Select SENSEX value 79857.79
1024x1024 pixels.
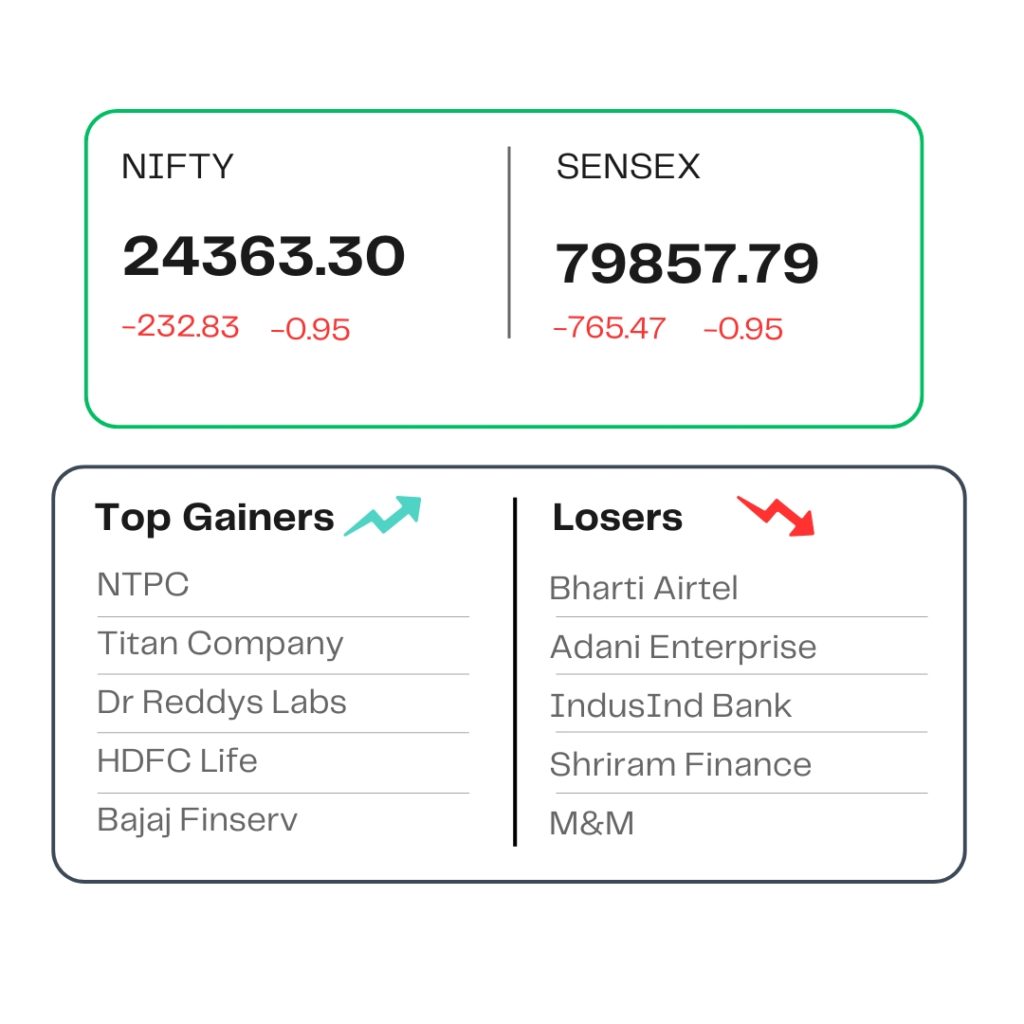pos(686,263)
